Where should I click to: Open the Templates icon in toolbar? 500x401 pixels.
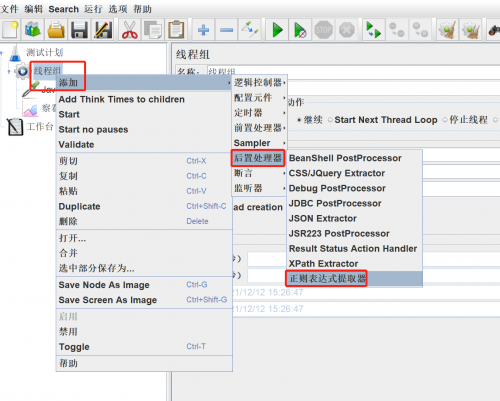pos(33,30)
